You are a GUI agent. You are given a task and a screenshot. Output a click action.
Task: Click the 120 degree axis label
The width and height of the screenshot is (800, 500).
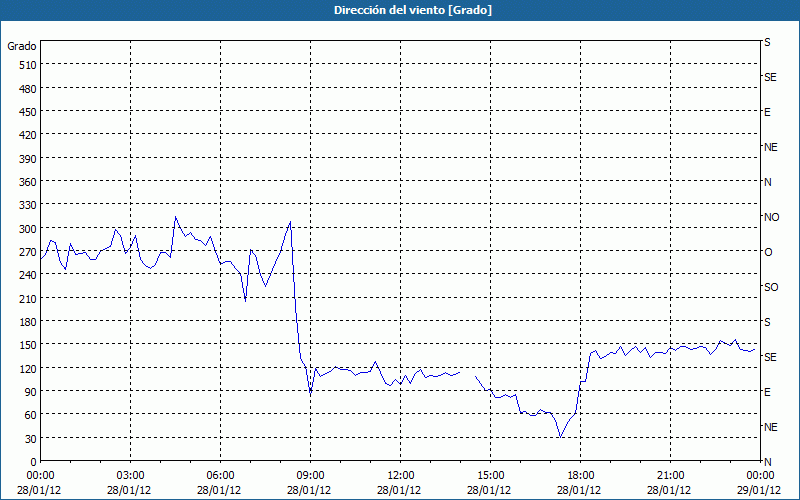[x=28, y=368]
